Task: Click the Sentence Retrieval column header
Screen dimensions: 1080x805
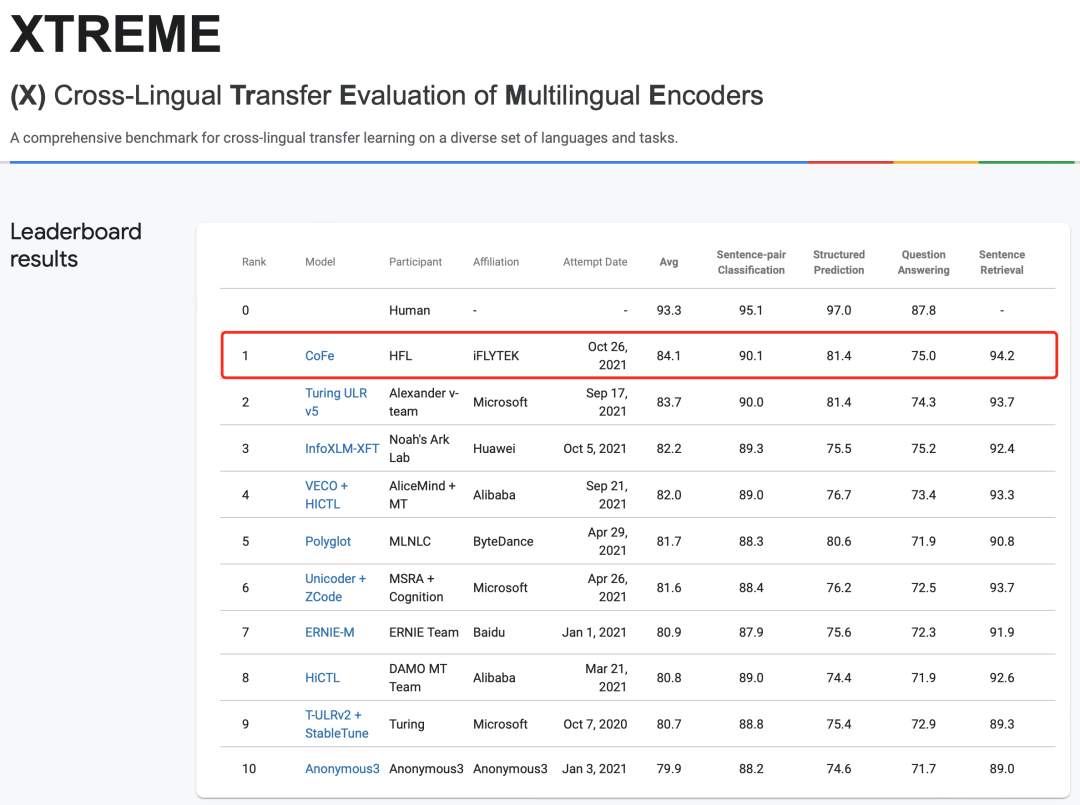Action: 1002,262
